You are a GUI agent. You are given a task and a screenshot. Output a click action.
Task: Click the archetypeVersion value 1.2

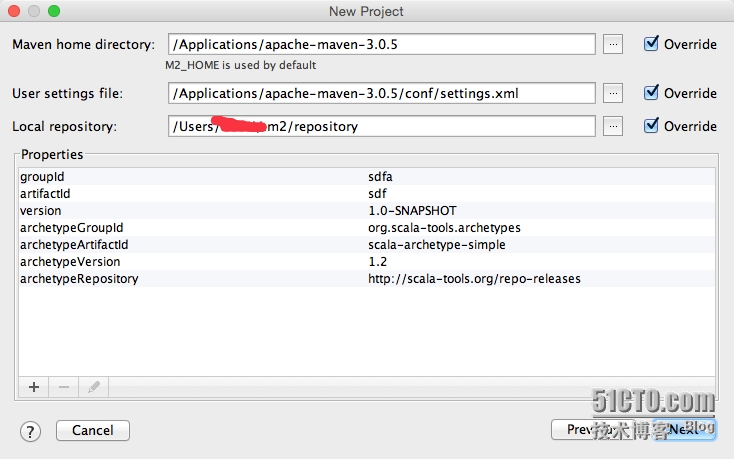coord(377,262)
